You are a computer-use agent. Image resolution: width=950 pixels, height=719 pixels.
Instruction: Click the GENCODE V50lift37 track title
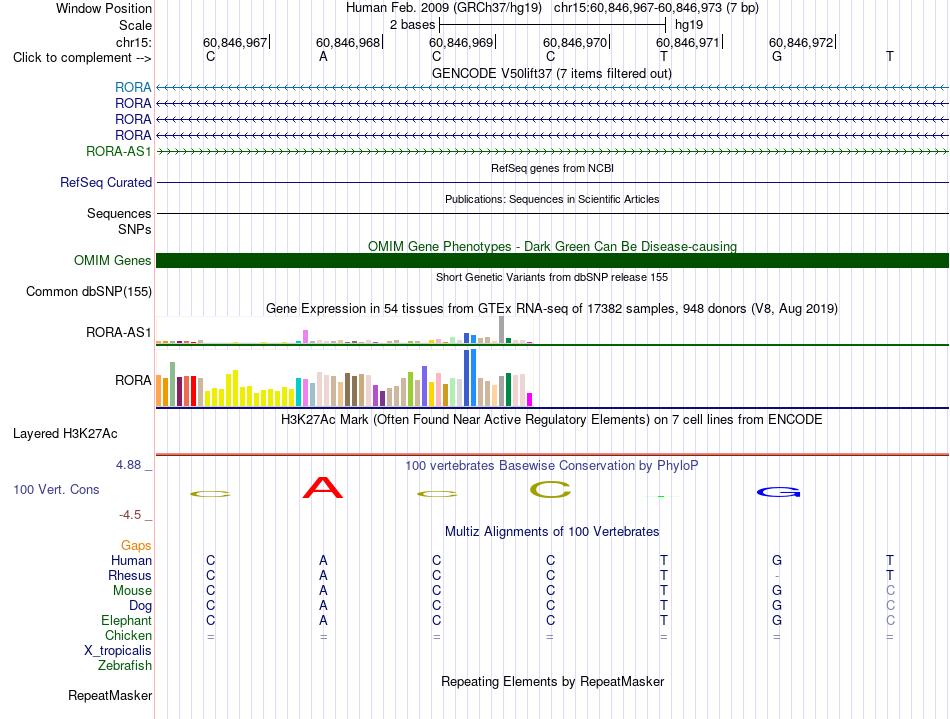coord(552,73)
